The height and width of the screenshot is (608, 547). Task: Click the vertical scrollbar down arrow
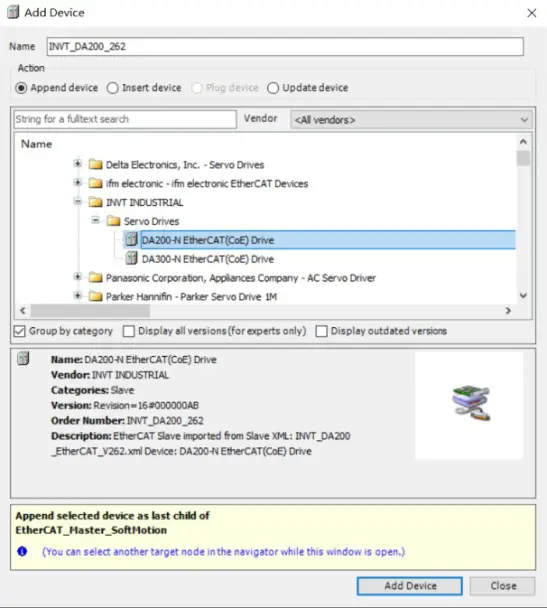click(x=523, y=296)
